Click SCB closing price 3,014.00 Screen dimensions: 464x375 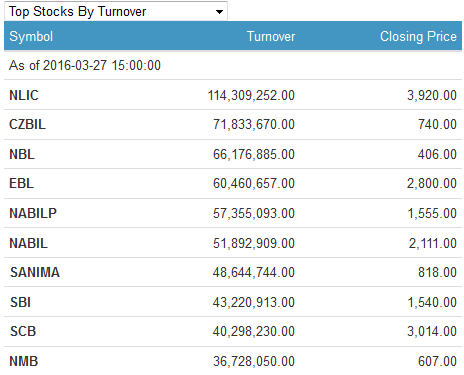[432, 331]
